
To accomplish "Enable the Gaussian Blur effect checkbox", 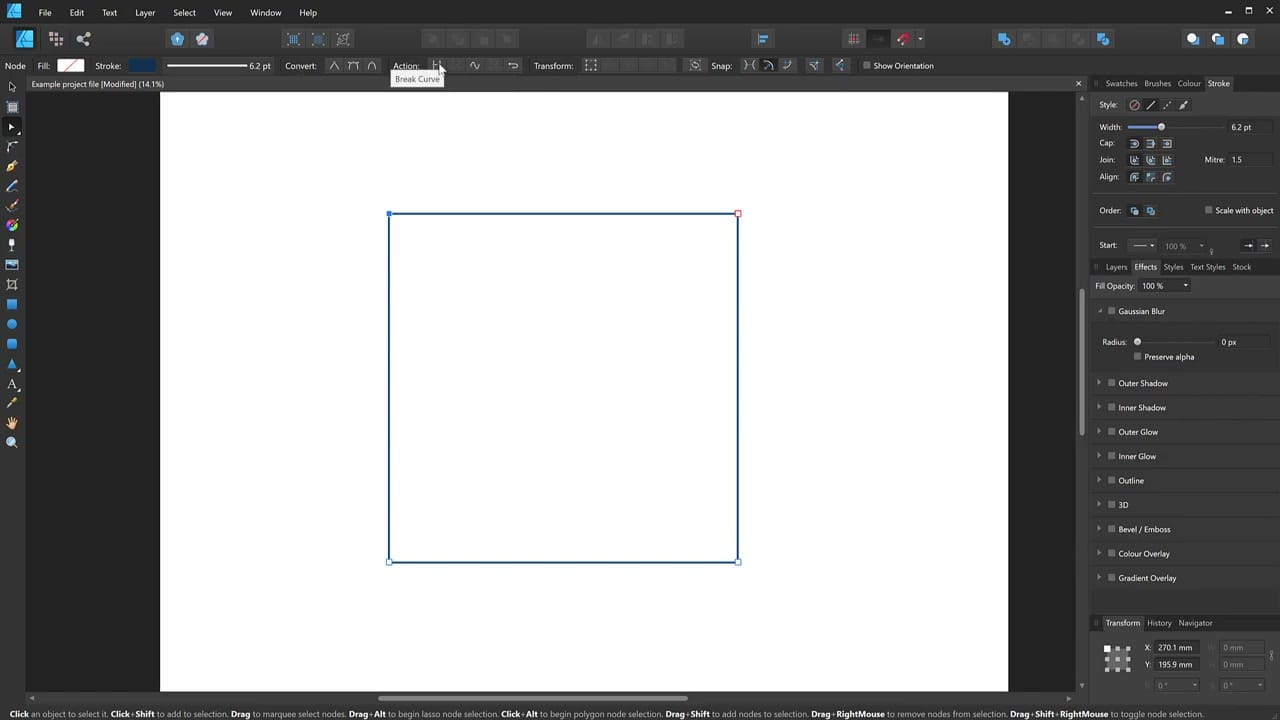I will (1111, 311).
